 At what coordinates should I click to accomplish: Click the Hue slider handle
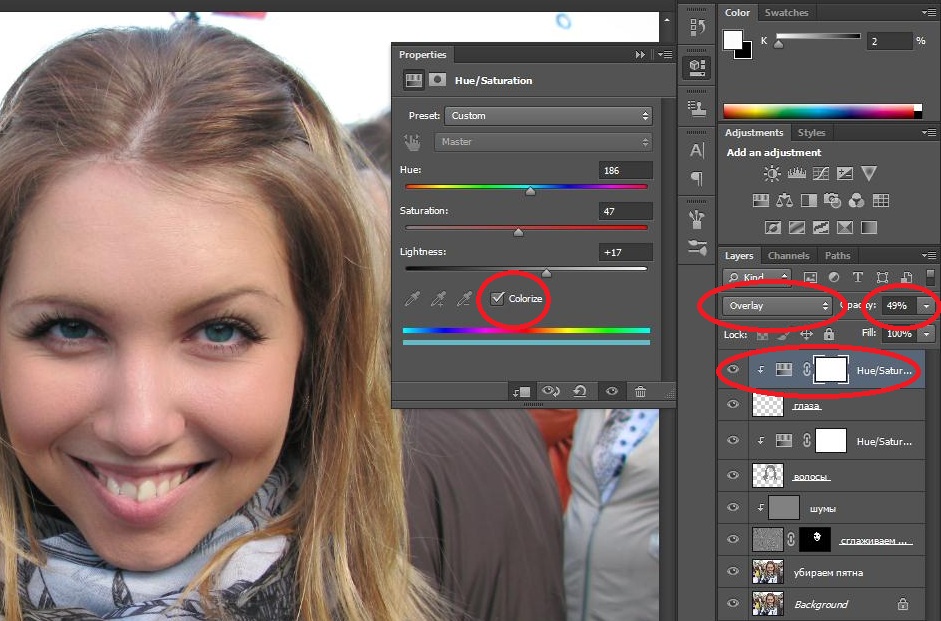click(x=531, y=191)
